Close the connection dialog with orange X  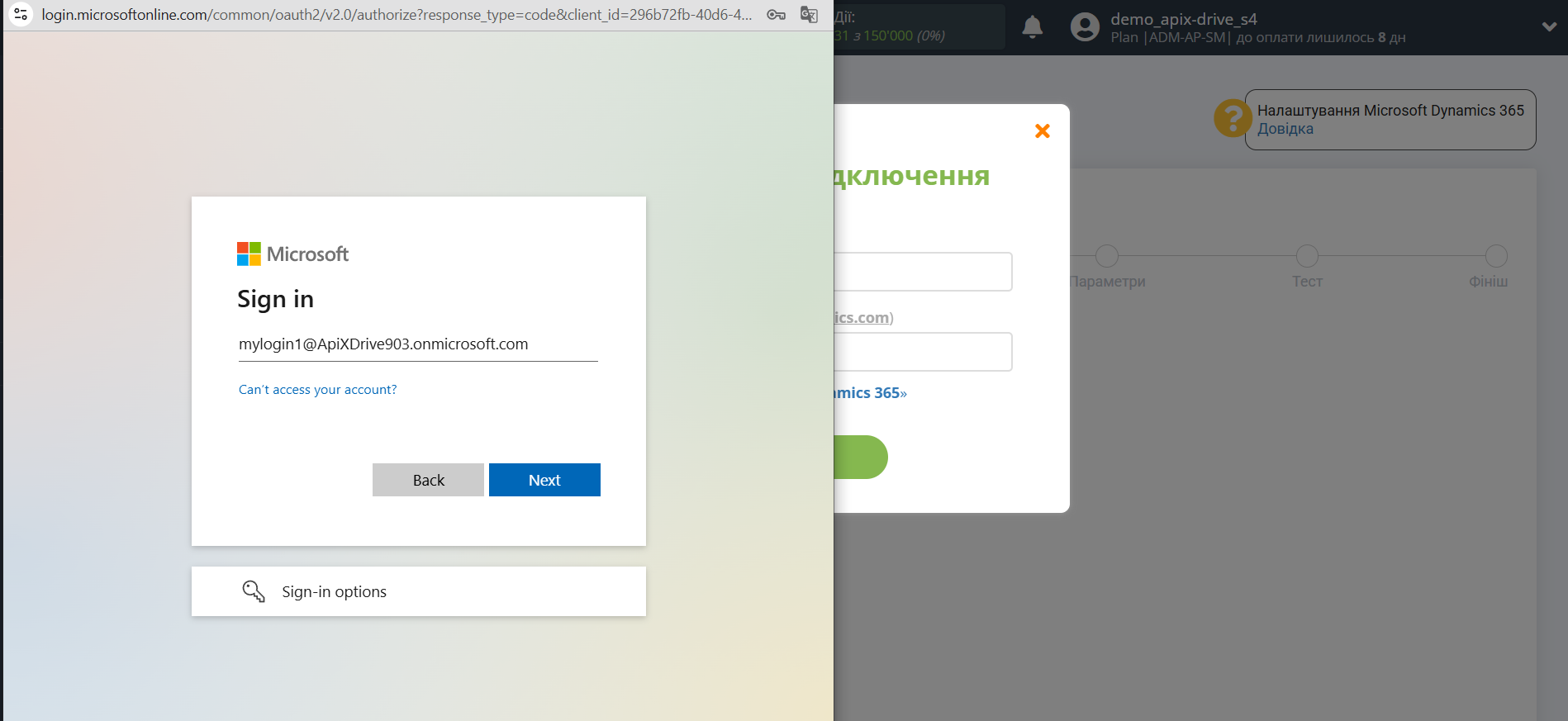1043,131
